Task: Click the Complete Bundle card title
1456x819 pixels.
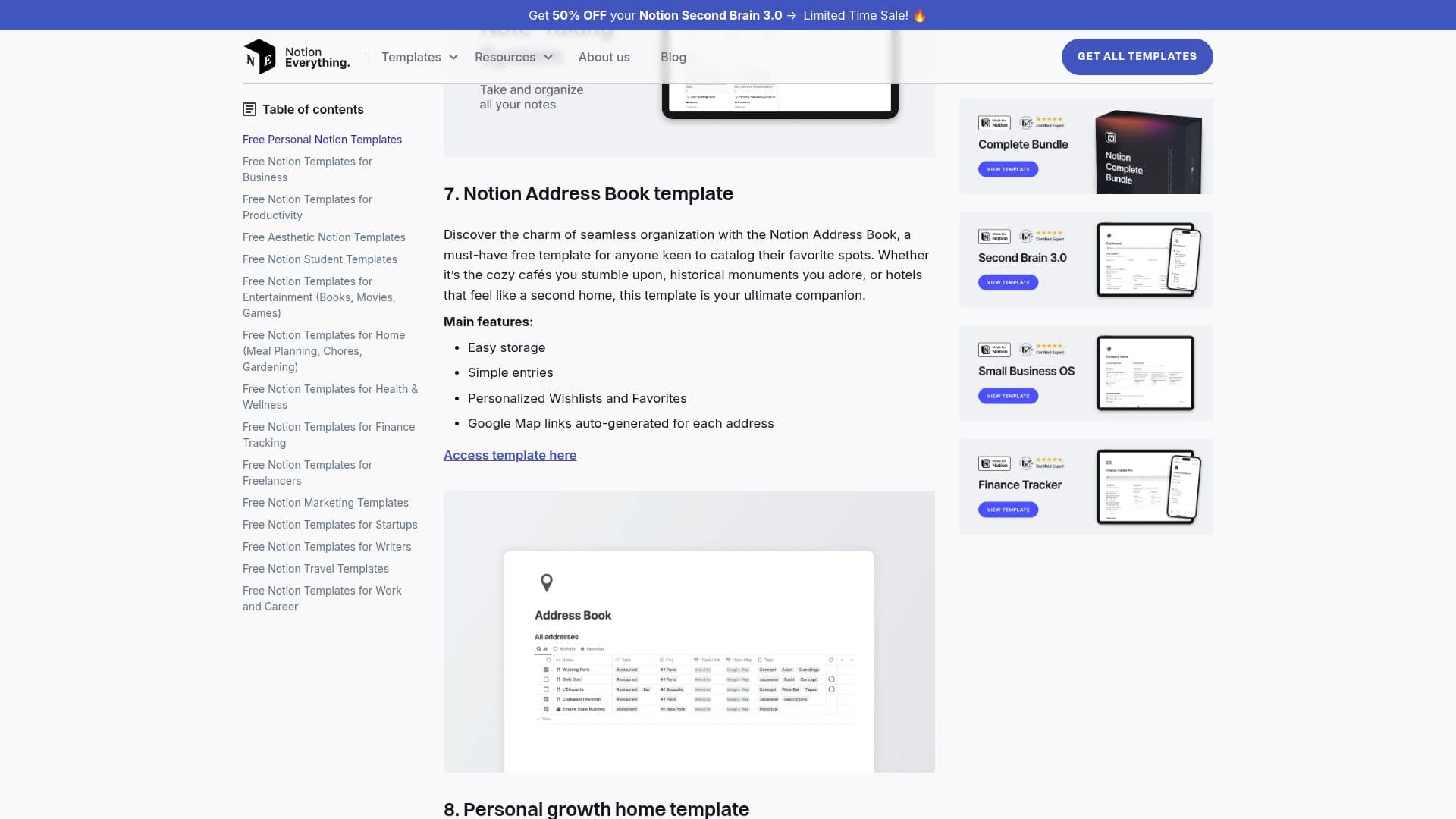Action: (x=1023, y=144)
